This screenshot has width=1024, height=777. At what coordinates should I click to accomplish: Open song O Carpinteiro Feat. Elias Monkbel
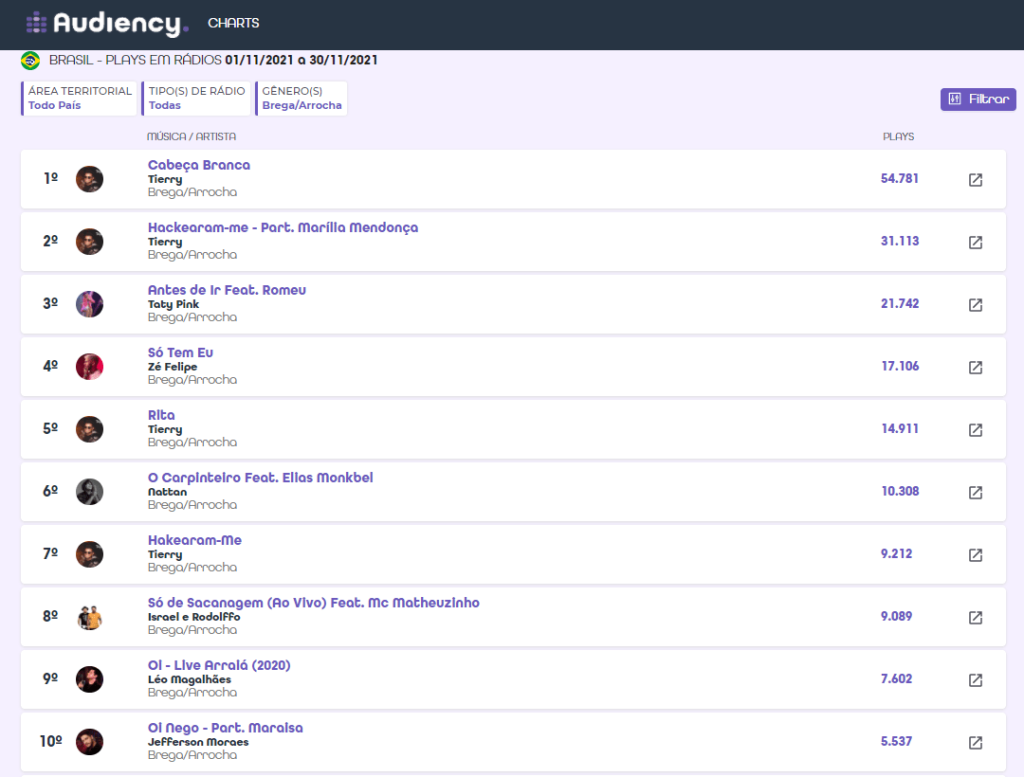pyautogui.click(x=261, y=478)
